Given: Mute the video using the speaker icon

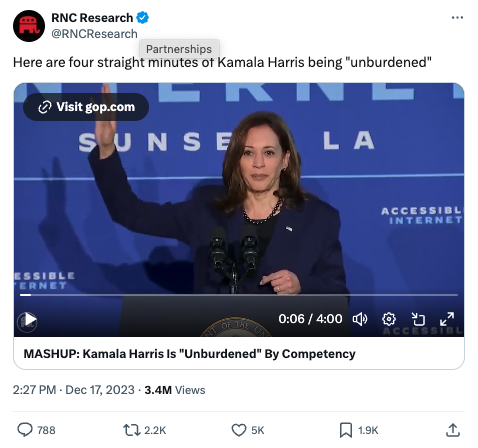Looking at the screenshot, I should 360,319.
